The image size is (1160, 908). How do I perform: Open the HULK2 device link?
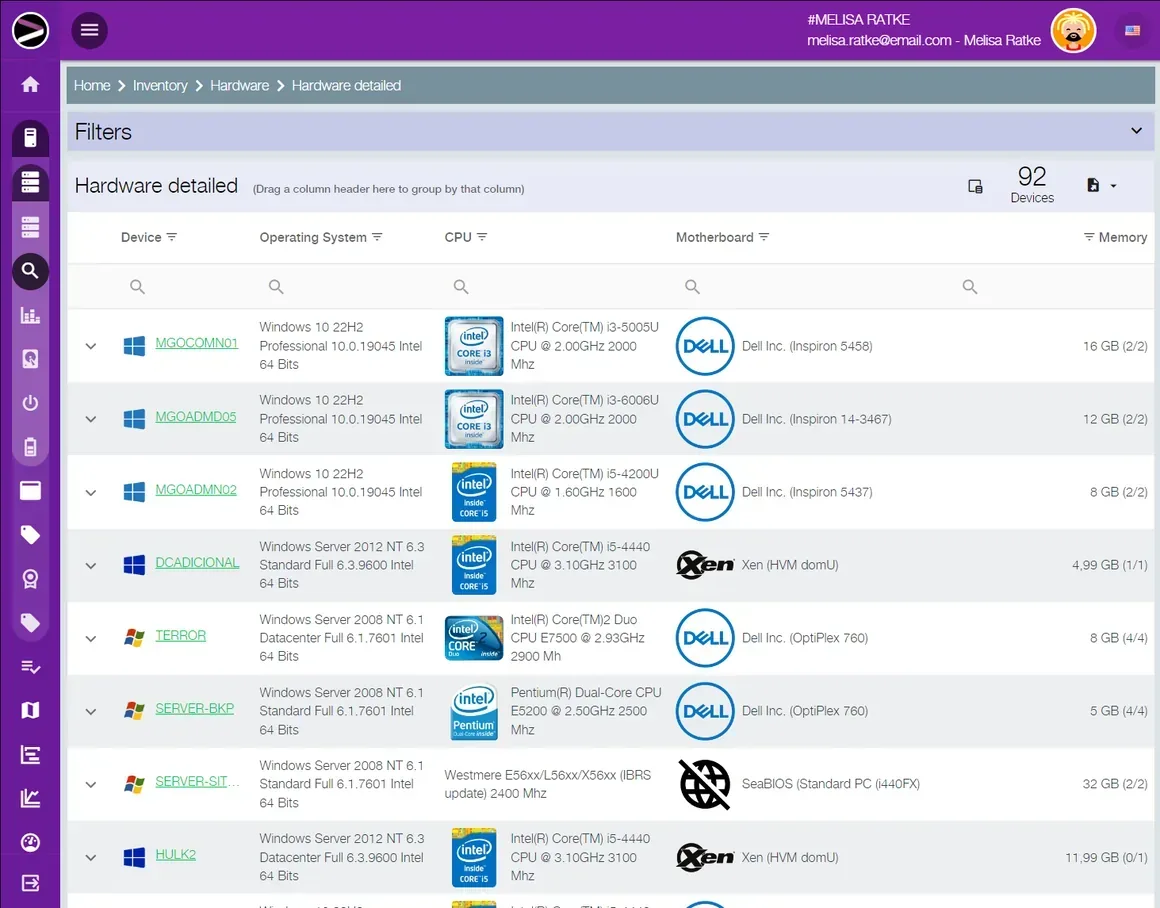175,855
